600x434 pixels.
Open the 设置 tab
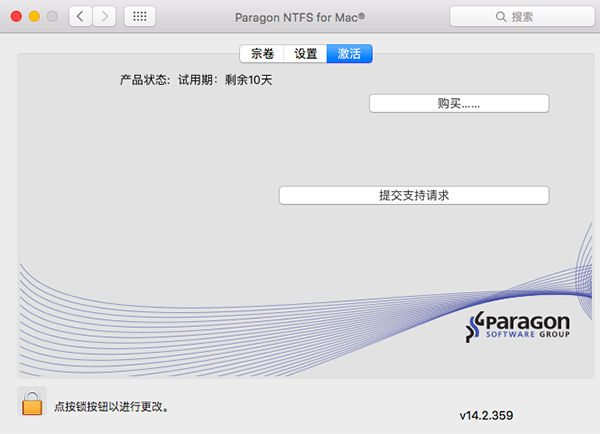(x=305, y=54)
